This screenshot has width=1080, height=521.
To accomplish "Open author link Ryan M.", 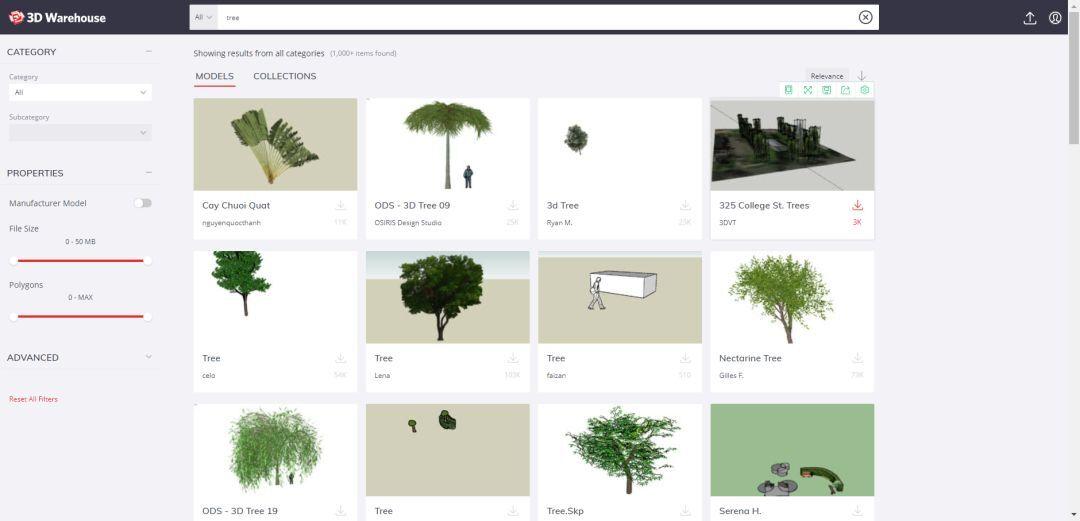I will click(559, 223).
